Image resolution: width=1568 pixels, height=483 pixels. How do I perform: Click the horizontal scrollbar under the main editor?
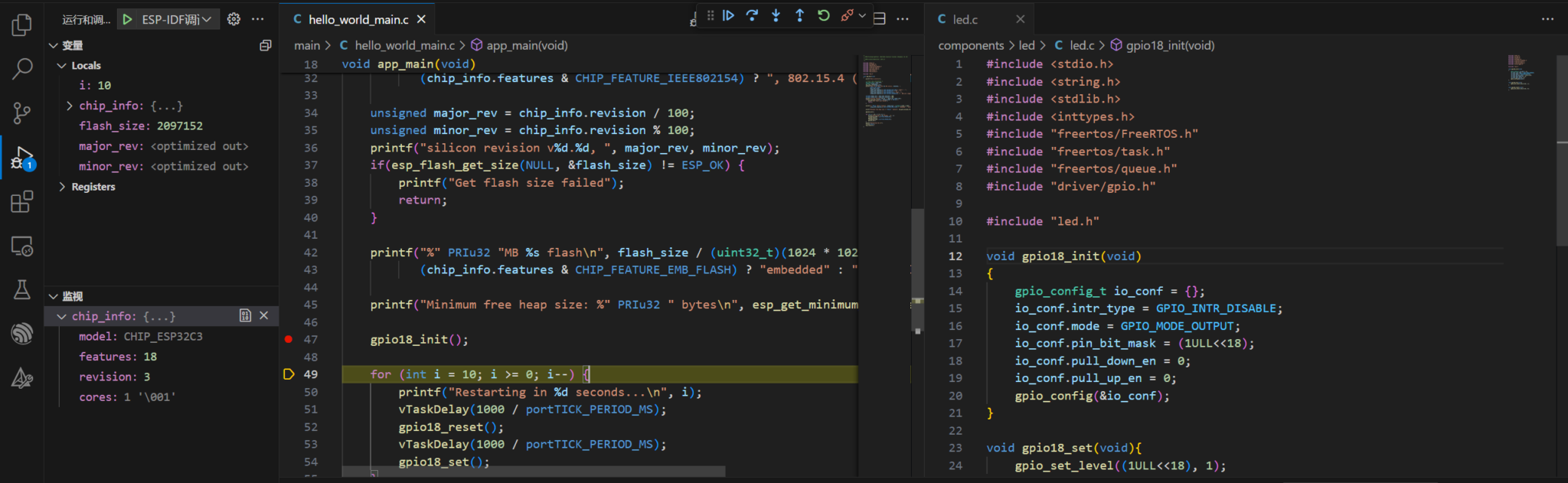533,471
